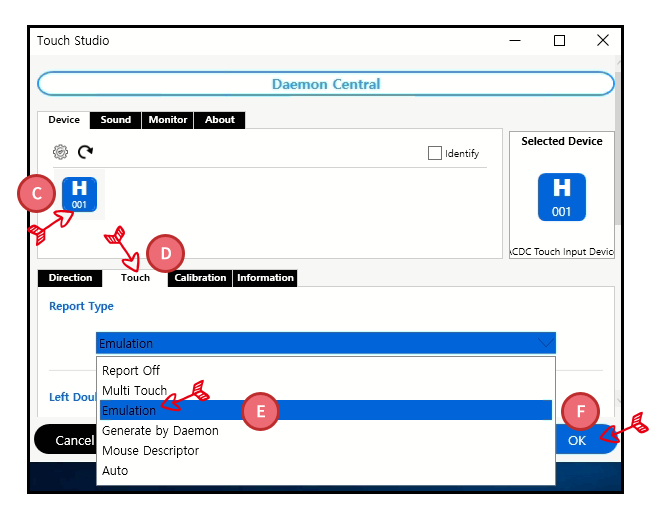Click the refresh devices arrow icon
The image size is (654, 512).
point(86,152)
